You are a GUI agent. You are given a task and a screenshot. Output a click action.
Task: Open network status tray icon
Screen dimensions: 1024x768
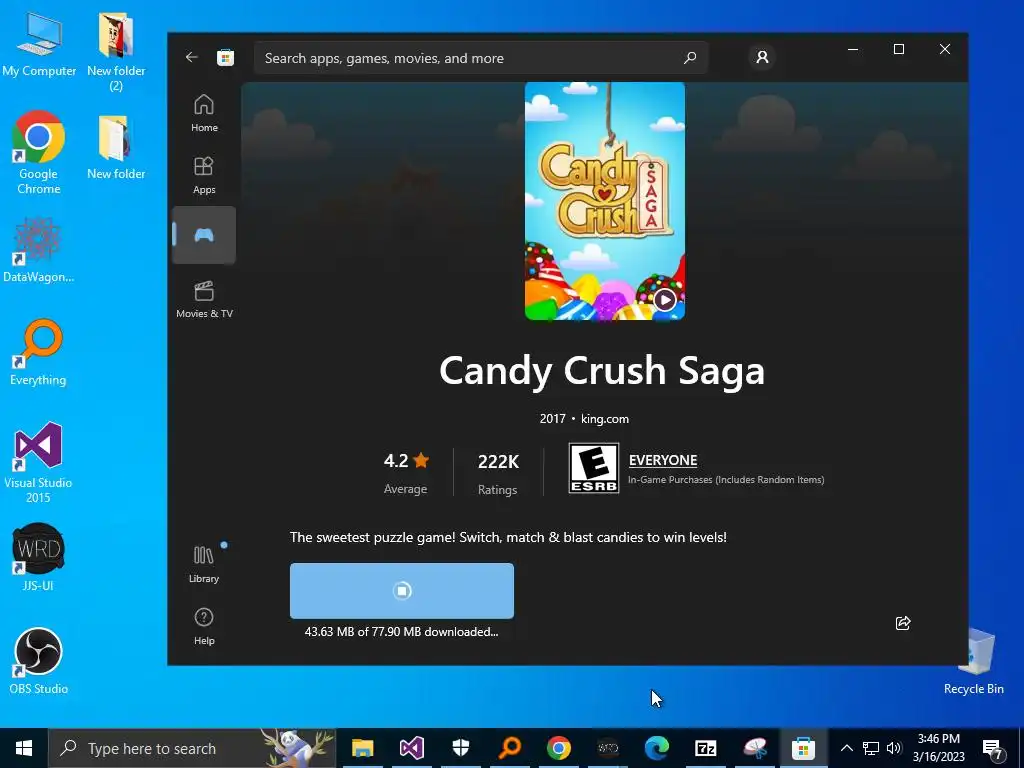click(871, 748)
